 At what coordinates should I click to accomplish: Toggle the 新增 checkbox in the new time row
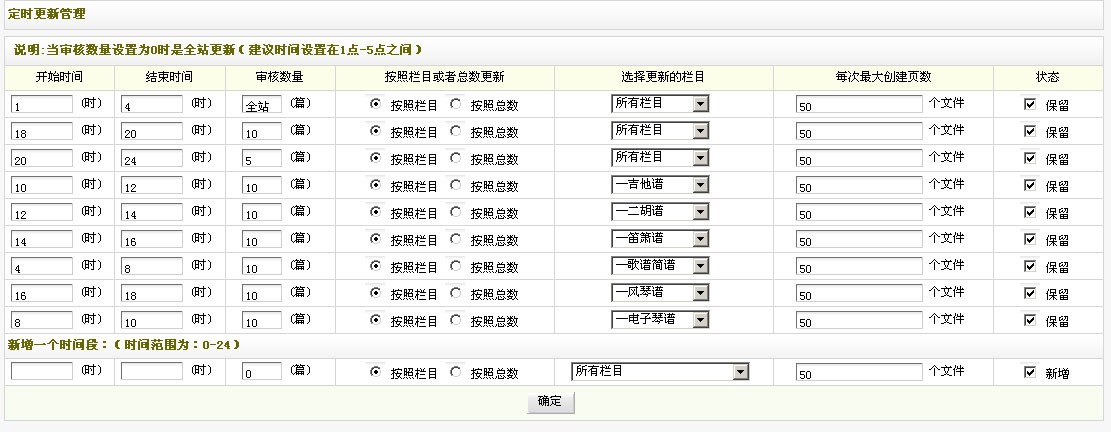click(x=1030, y=372)
